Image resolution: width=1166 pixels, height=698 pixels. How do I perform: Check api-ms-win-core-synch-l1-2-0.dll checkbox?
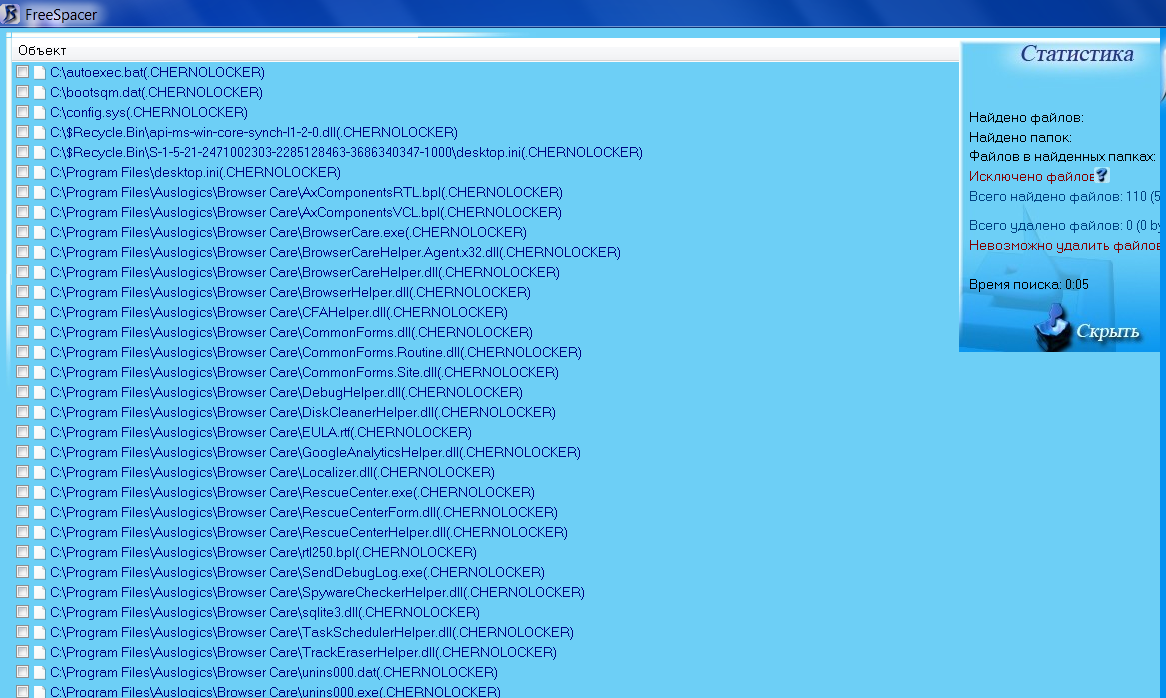click(x=22, y=132)
